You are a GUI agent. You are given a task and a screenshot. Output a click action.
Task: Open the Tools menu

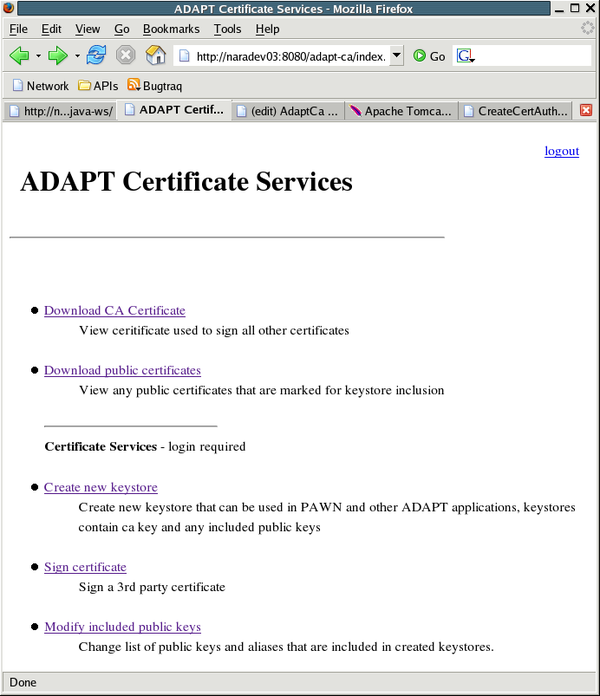pyautogui.click(x=227, y=29)
